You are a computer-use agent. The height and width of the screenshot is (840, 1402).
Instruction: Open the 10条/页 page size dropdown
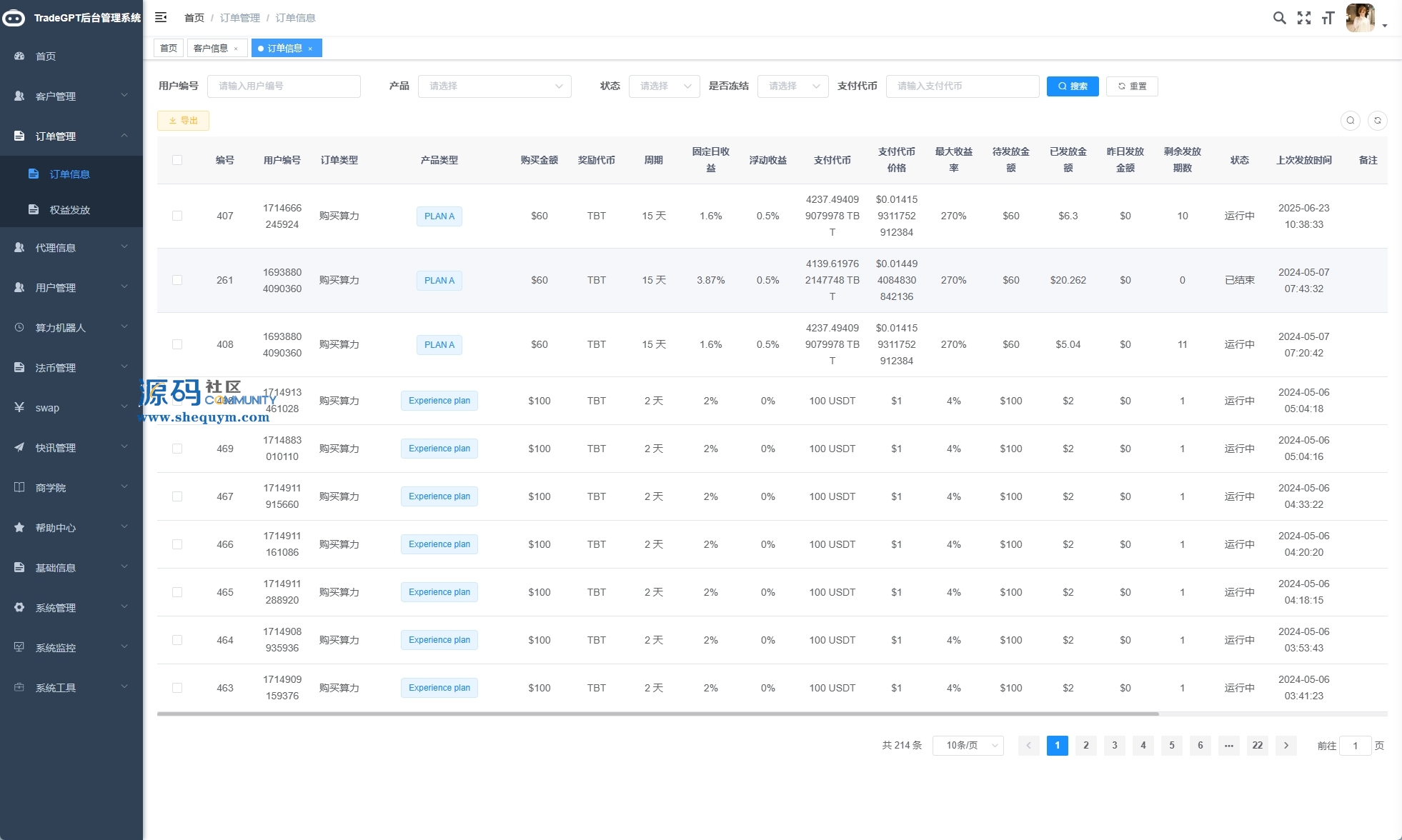point(968,745)
